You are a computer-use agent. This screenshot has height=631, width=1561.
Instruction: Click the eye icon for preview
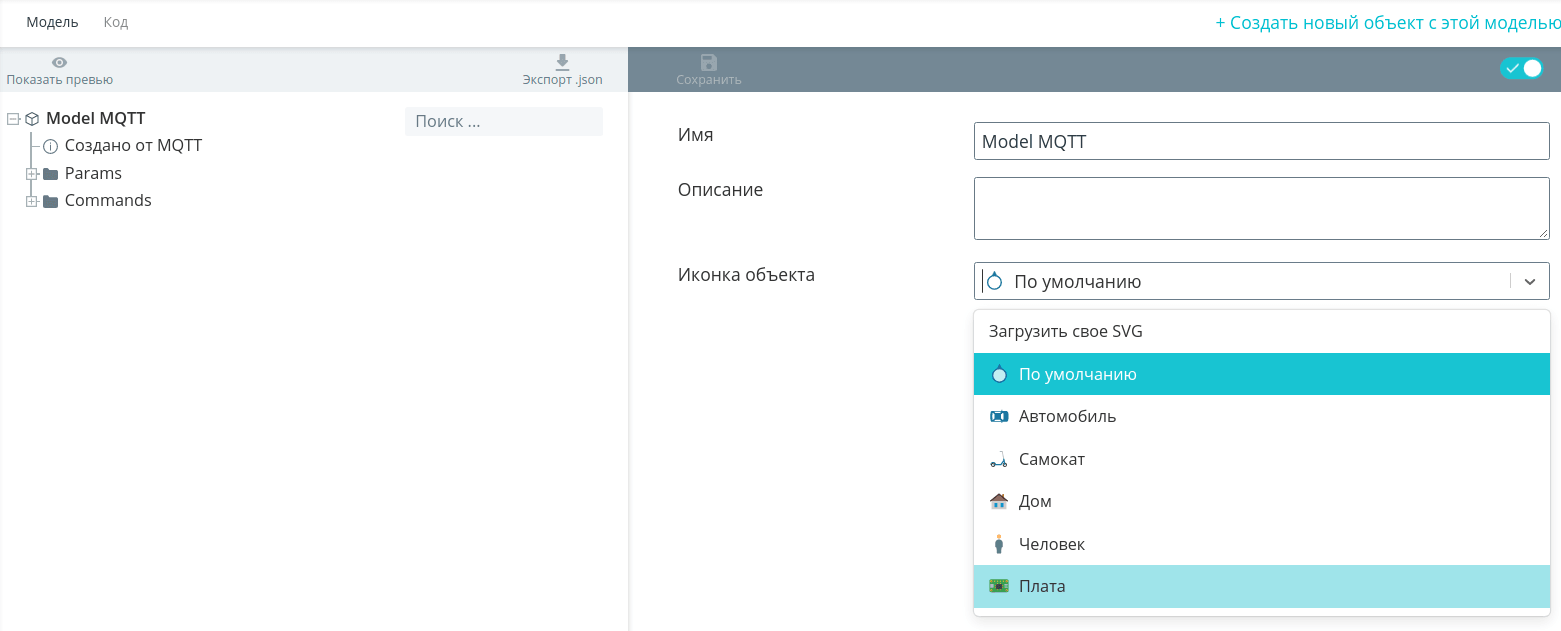pos(60,62)
